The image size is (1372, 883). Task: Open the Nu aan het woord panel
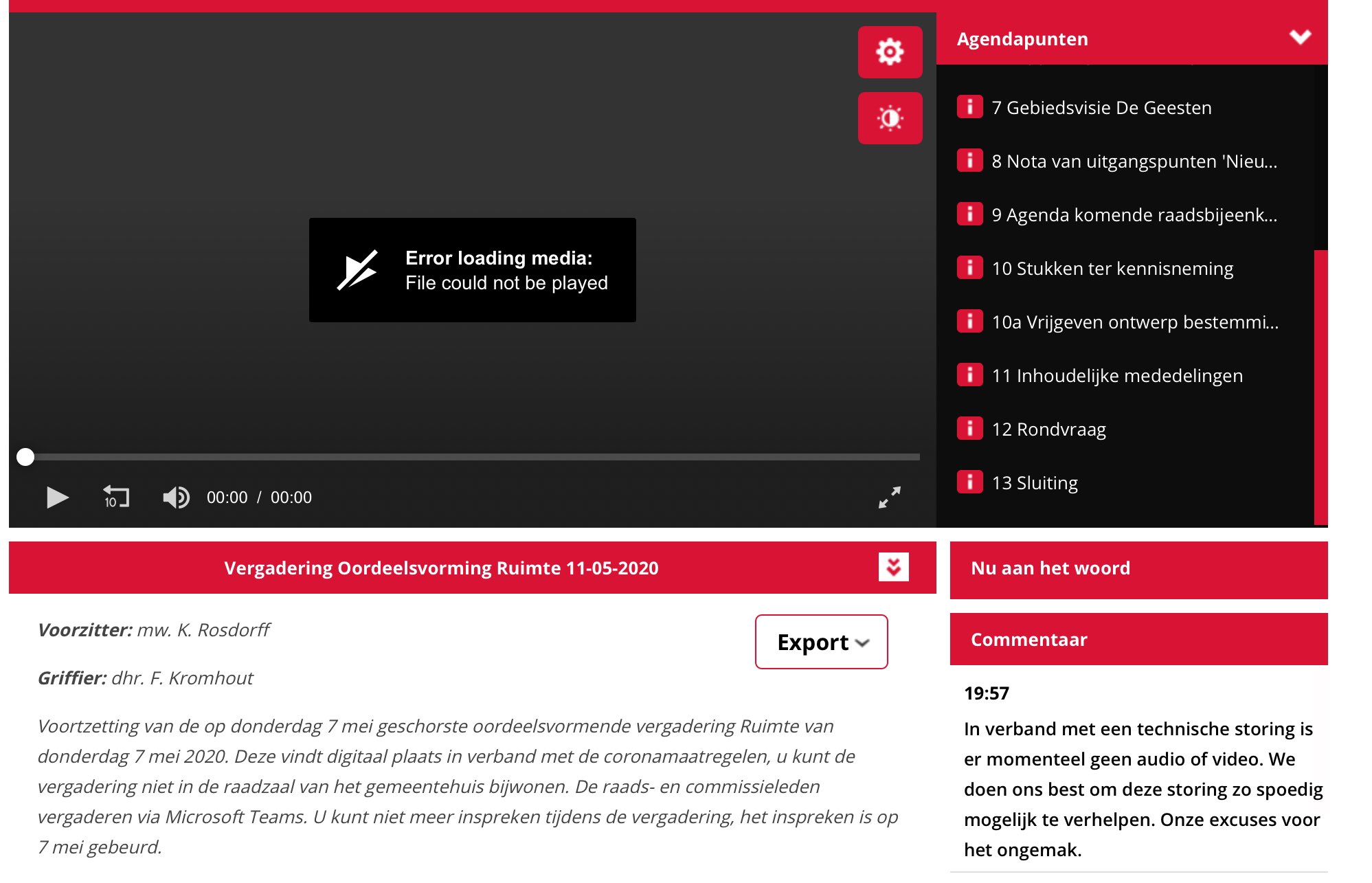tap(1138, 570)
